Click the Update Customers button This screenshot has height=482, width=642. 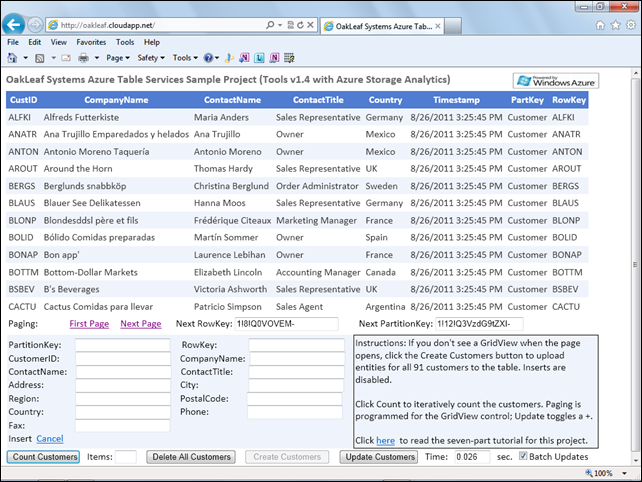pyautogui.click(x=379, y=457)
